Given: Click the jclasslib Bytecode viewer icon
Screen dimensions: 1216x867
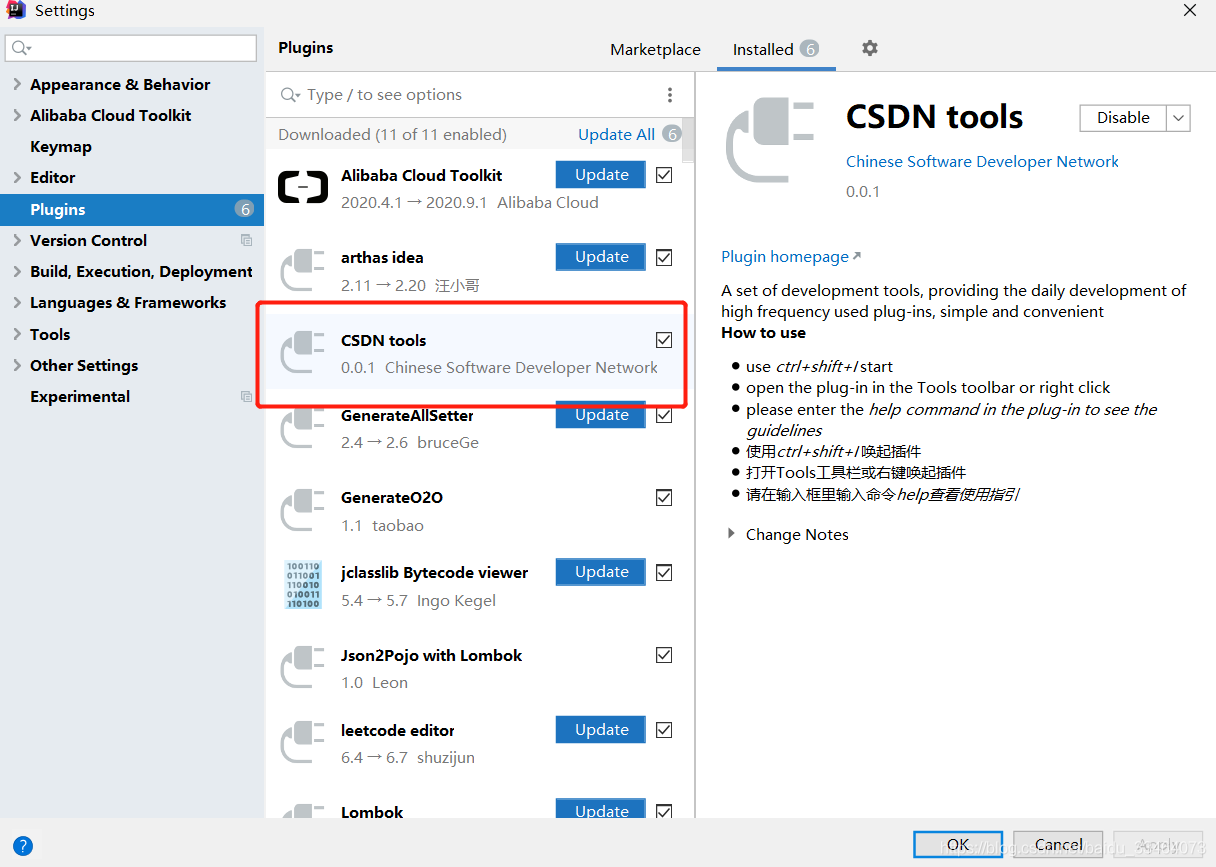Looking at the screenshot, I should click(x=303, y=585).
